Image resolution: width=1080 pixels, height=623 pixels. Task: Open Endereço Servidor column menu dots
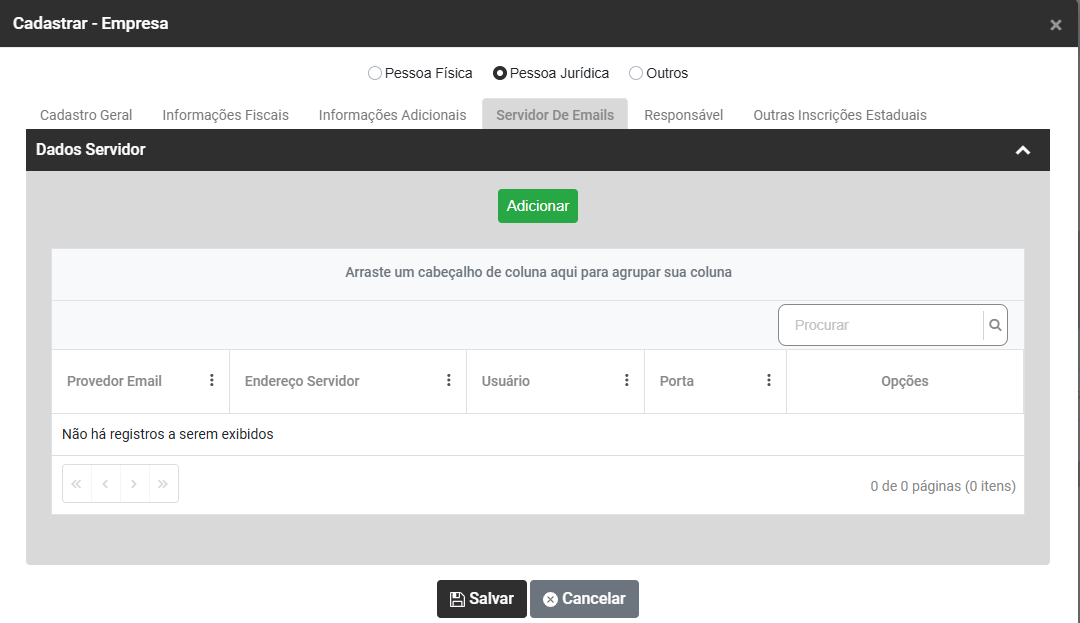tap(448, 380)
